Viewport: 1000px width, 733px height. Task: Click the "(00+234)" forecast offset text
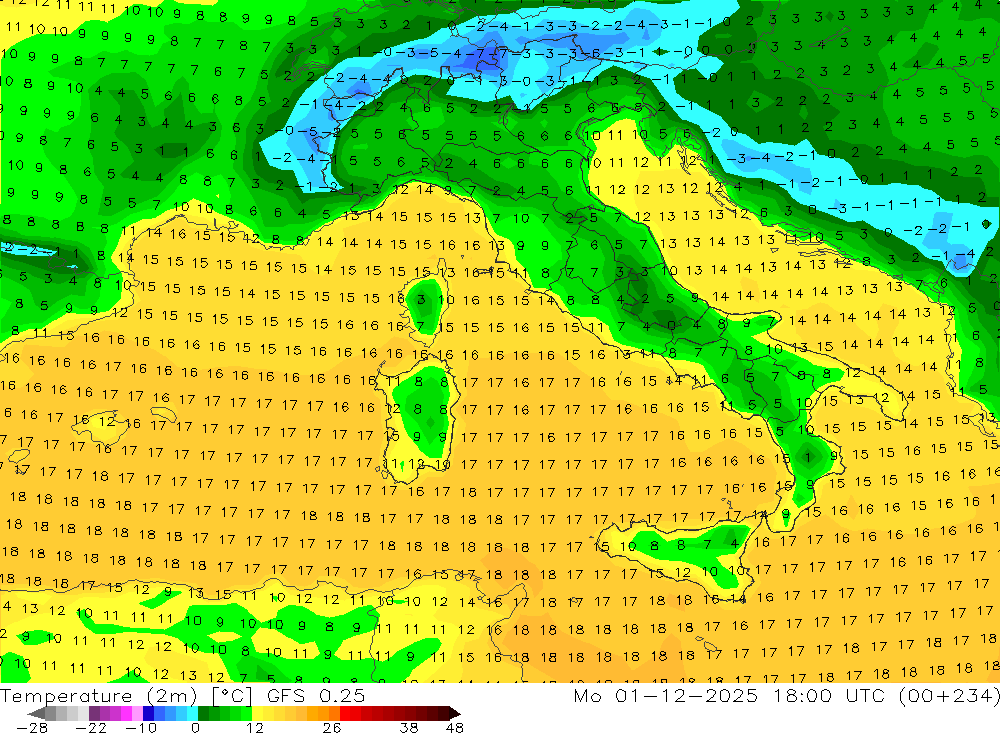coord(949,695)
